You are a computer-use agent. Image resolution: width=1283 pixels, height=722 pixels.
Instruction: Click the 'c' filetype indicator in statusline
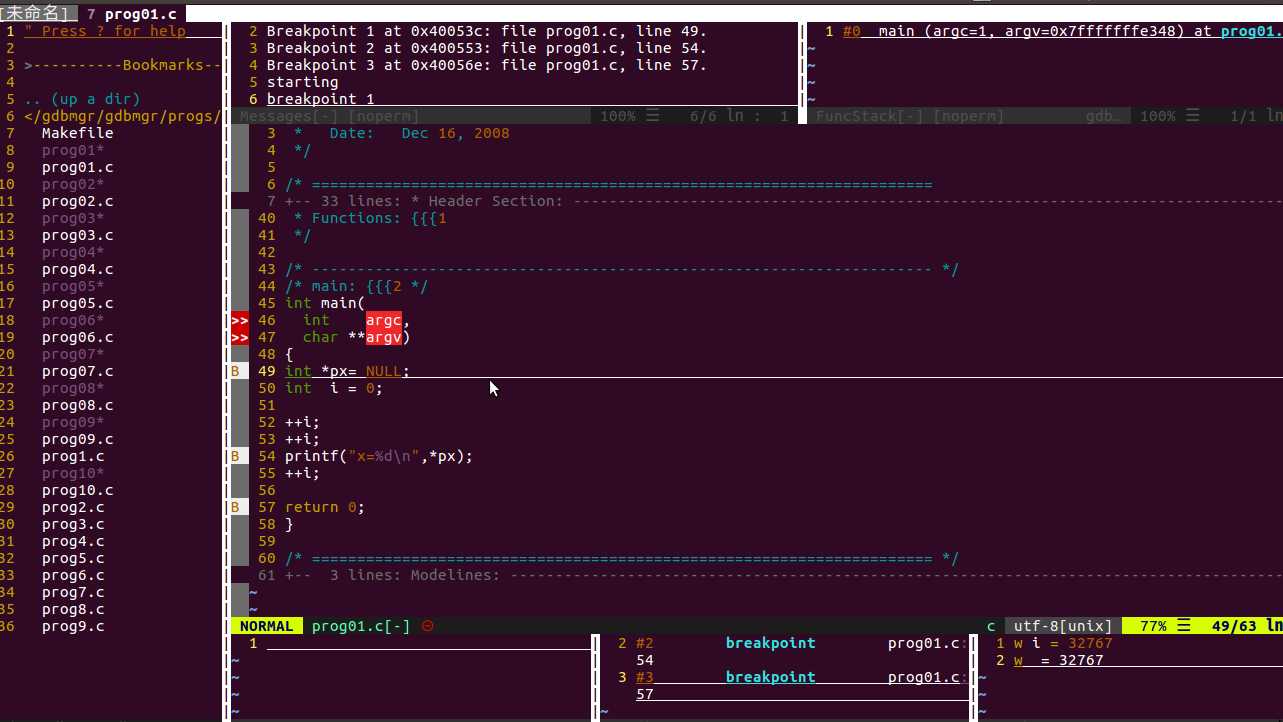coord(991,626)
